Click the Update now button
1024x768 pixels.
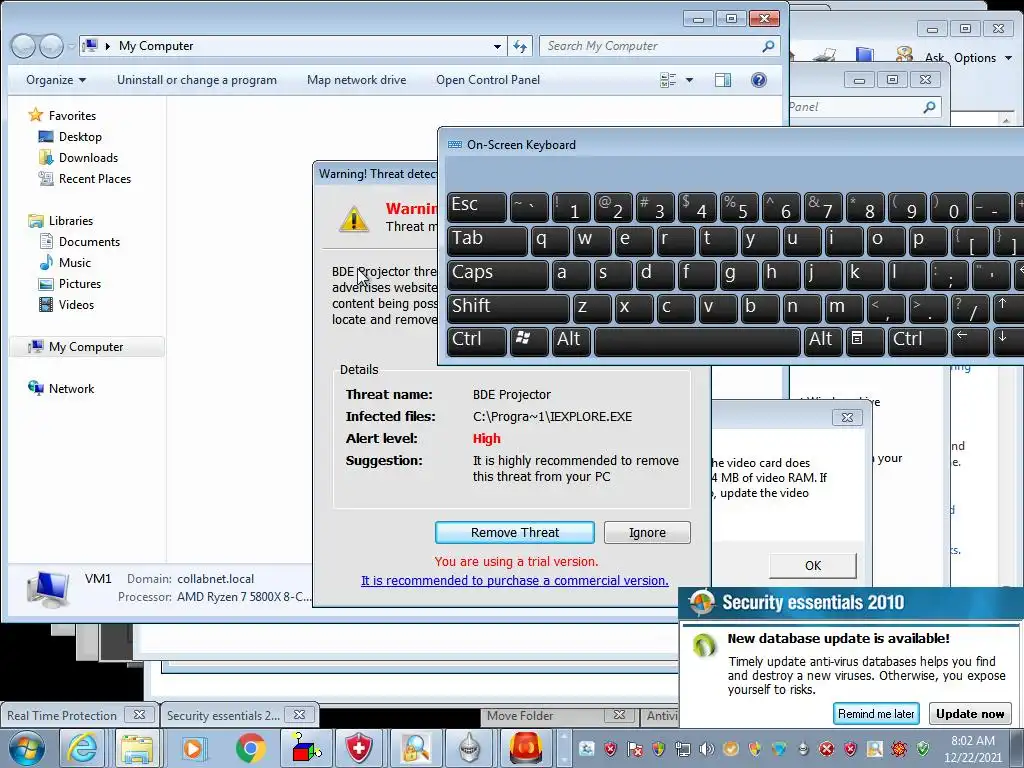click(970, 714)
